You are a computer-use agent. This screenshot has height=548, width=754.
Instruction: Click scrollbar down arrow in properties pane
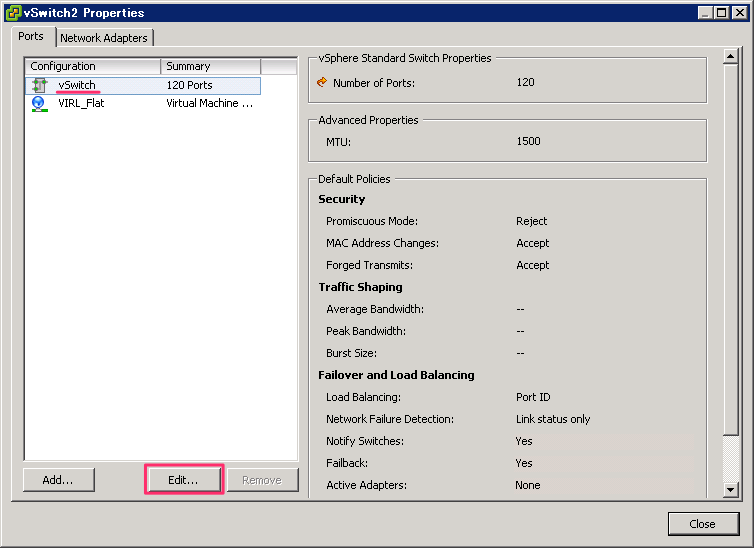coord(730,490)
